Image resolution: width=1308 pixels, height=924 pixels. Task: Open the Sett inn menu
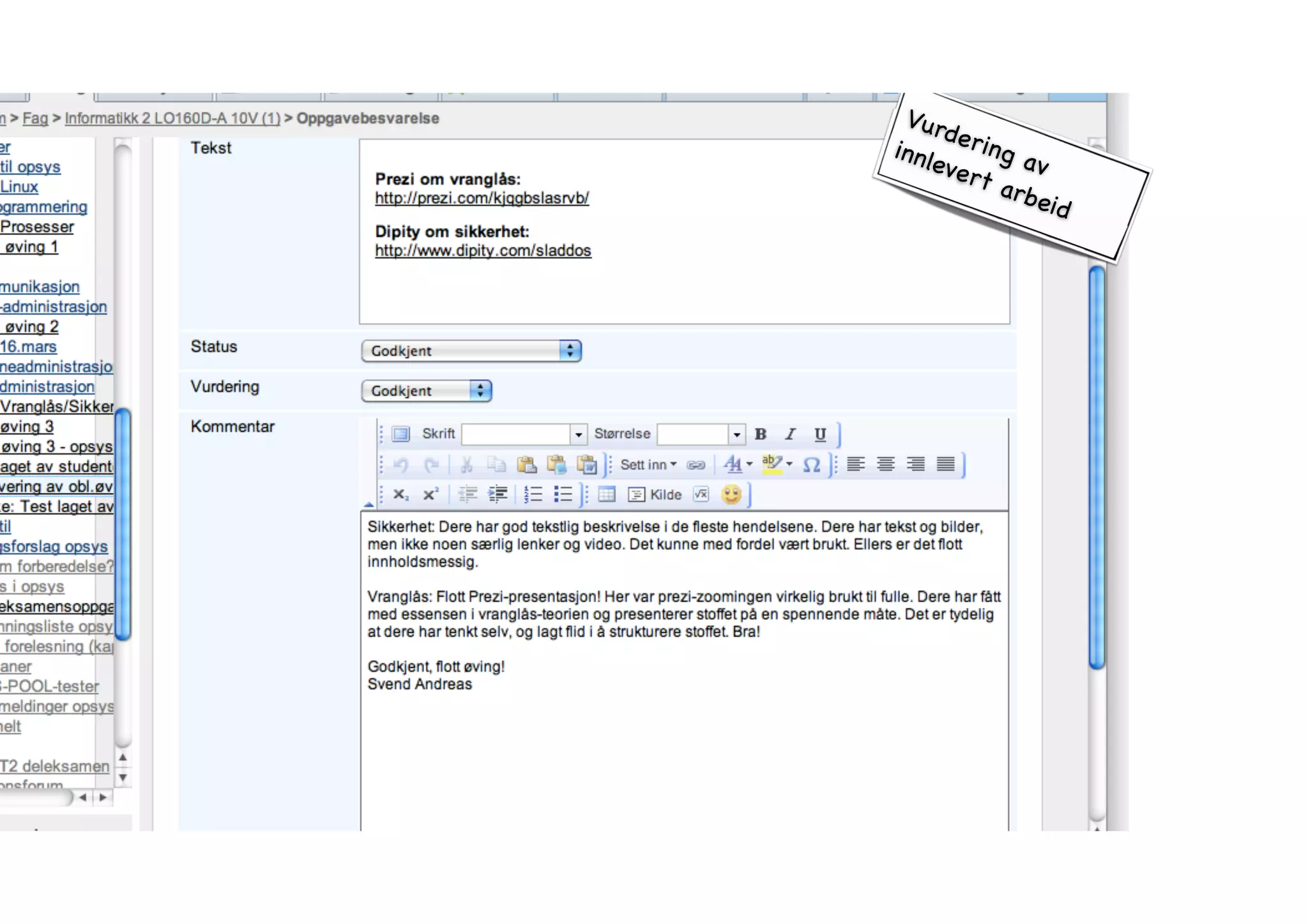click(x=648, y=465)
